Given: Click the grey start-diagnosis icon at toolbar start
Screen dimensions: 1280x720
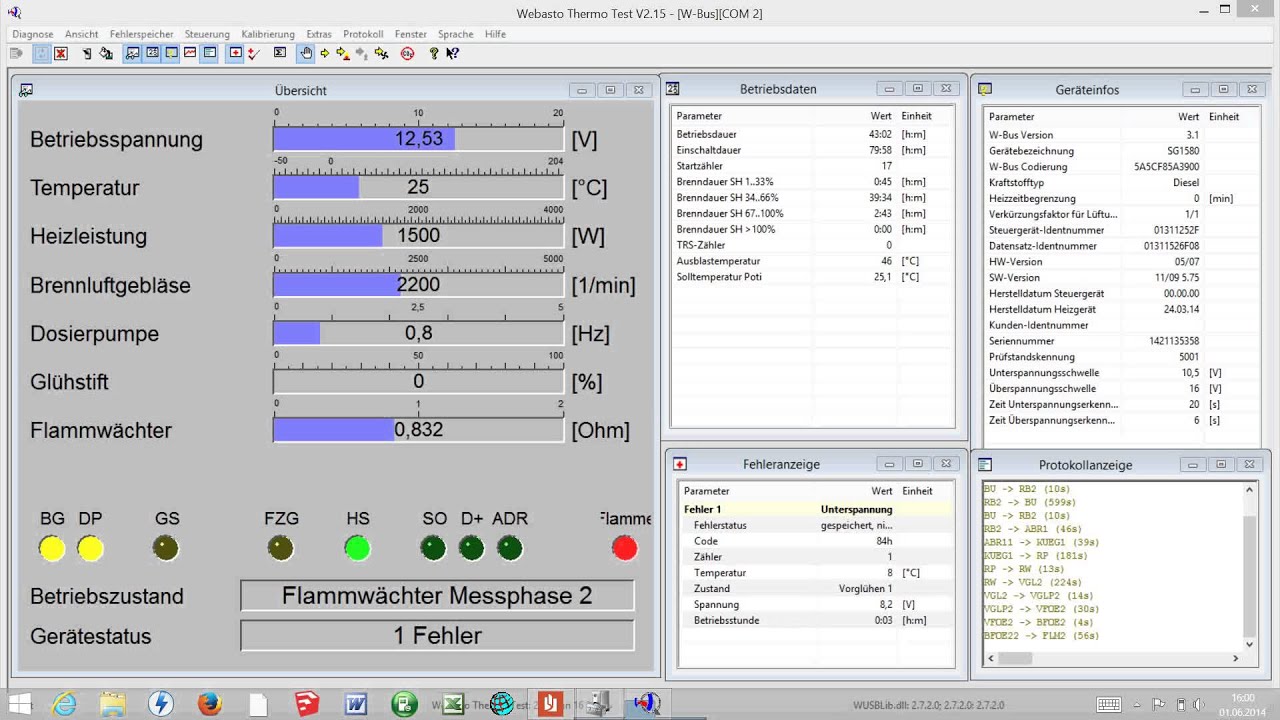Looking at the screenshot, I should point(16,53).
